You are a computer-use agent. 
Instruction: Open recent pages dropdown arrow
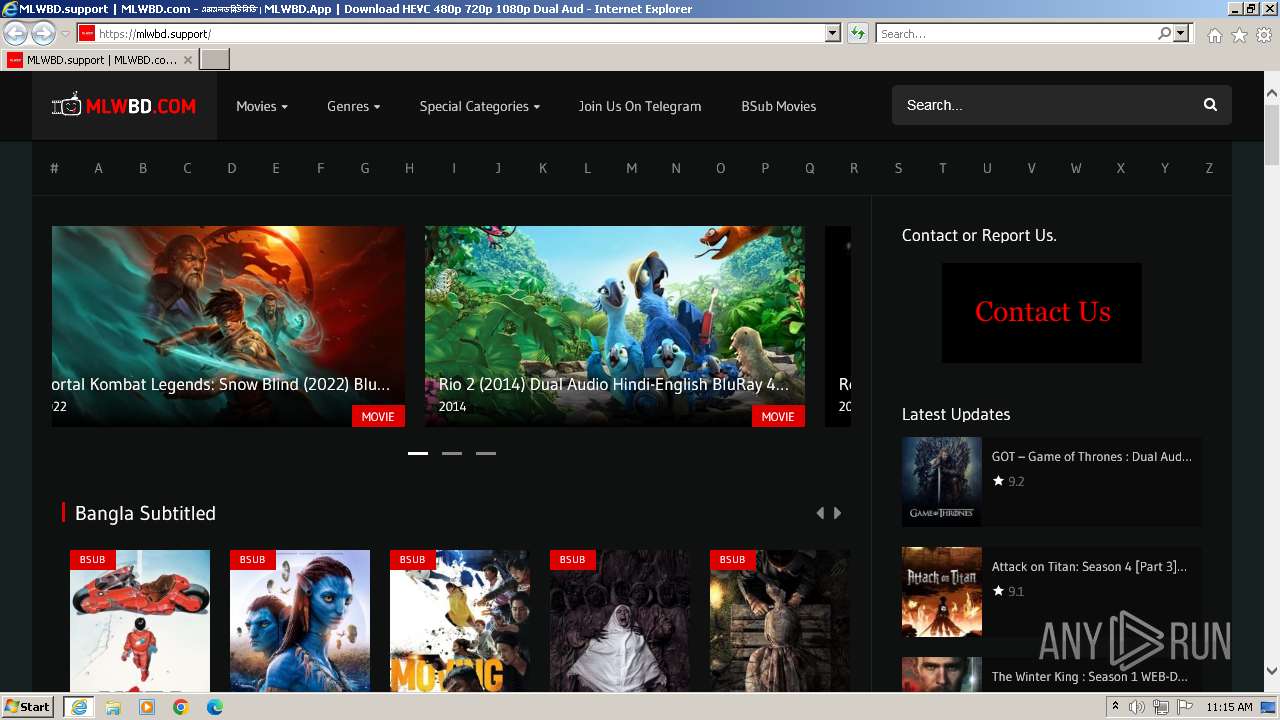[65, 34]
